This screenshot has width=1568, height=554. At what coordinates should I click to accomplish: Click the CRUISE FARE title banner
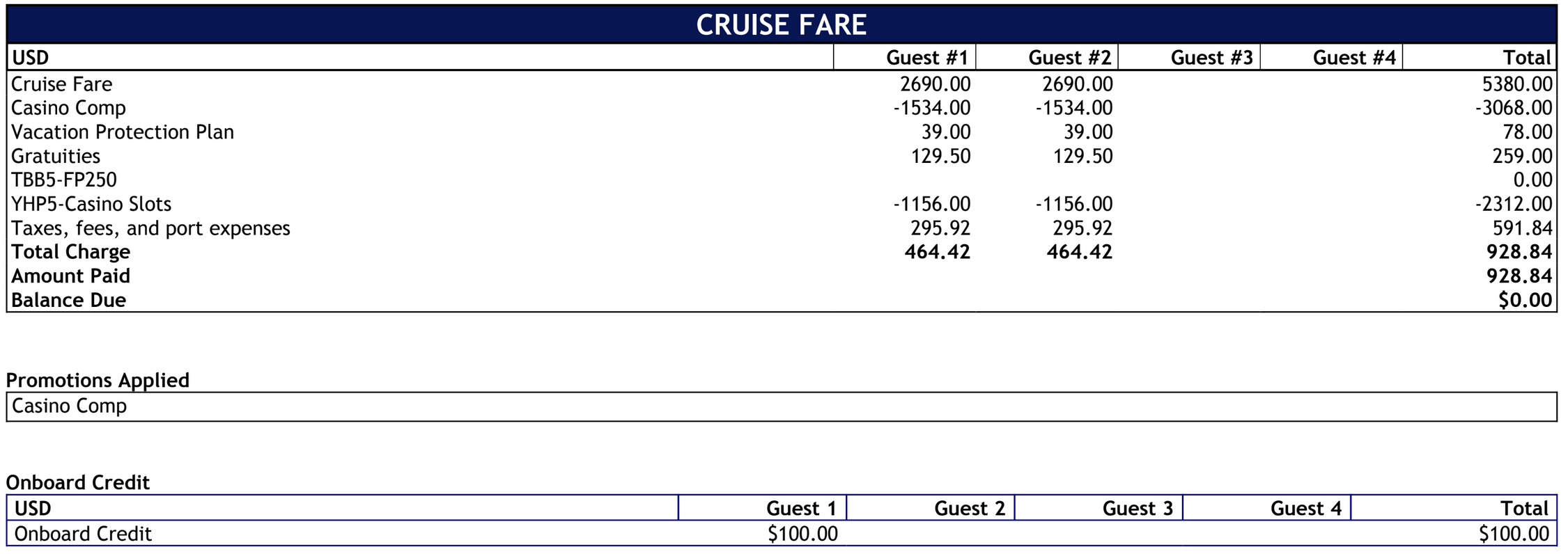pos(782,24)
